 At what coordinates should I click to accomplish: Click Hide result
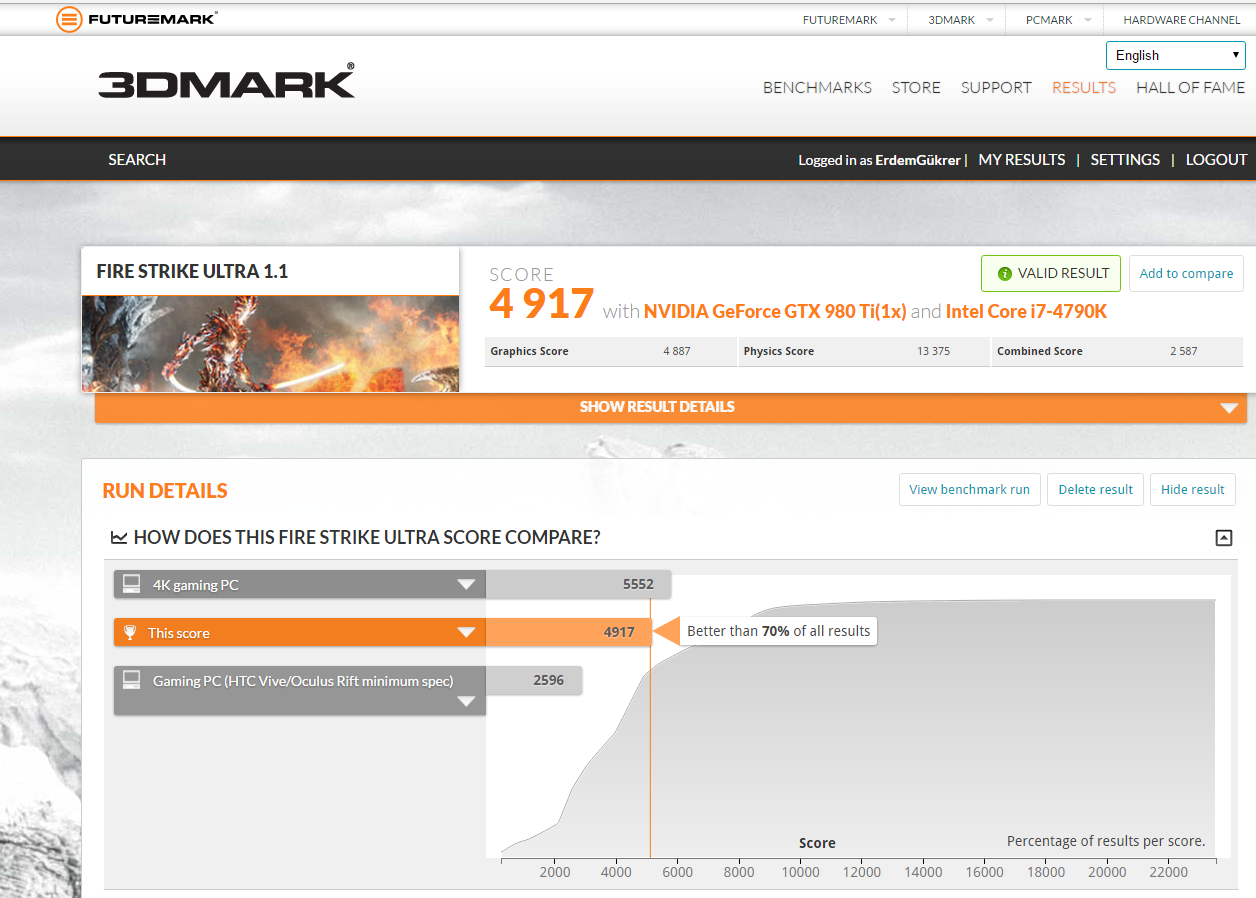coord(1193,489)
